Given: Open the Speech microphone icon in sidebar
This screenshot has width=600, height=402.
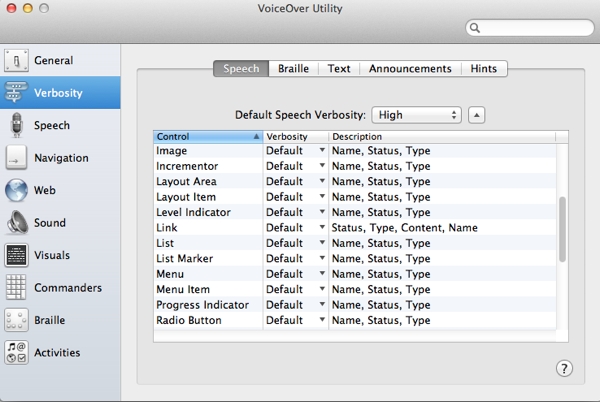Looking at the screenshot, I should pyautogui.click(x=16, y=125).
